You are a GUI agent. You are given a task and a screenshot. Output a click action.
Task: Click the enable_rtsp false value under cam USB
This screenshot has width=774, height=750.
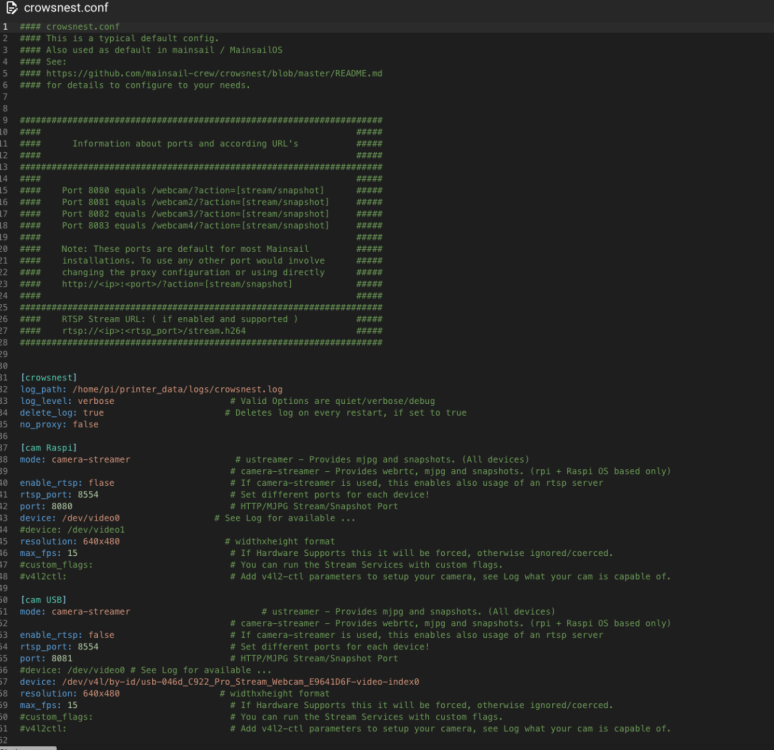tap(101, 635)
